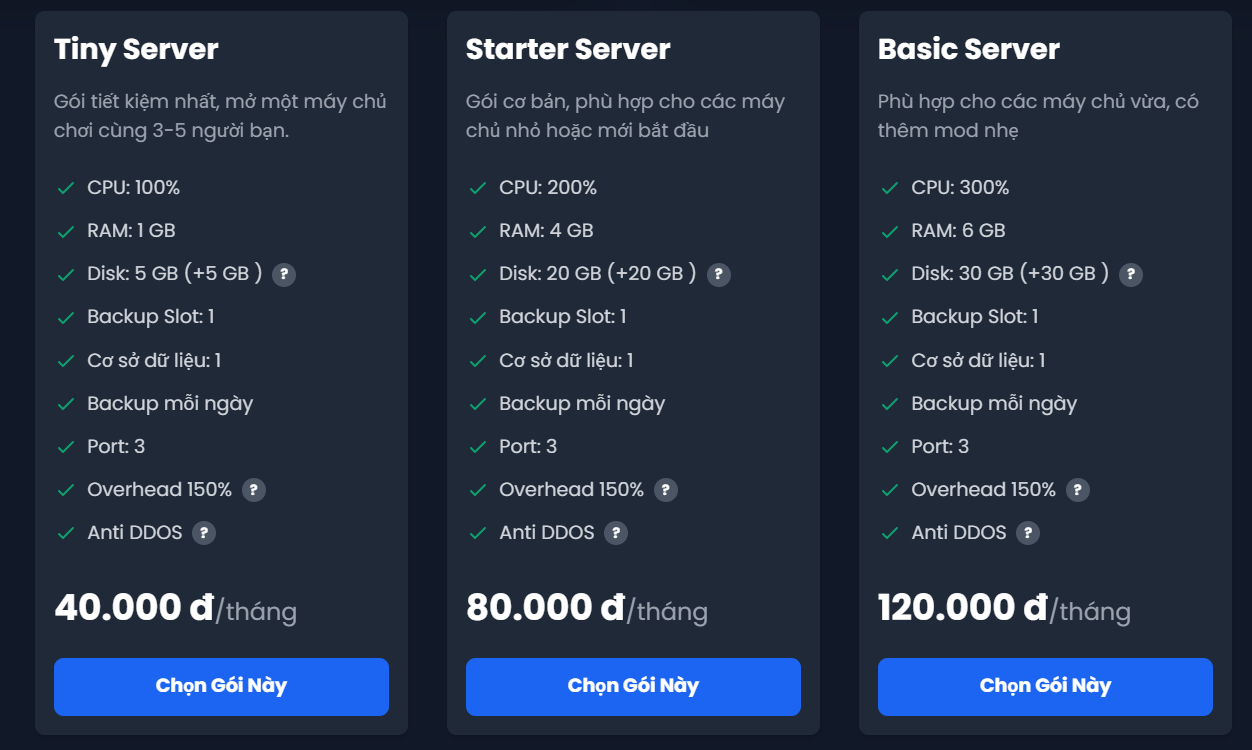
Task: Click help icon next to Starter Server Disk
Action: [718, 274]
